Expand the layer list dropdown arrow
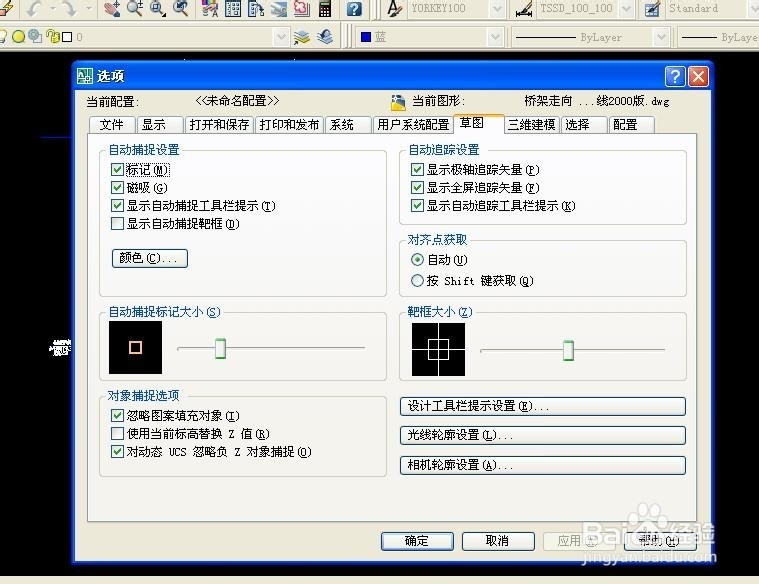The height and width of the screenshot is (584, 759). pos(280,37)
